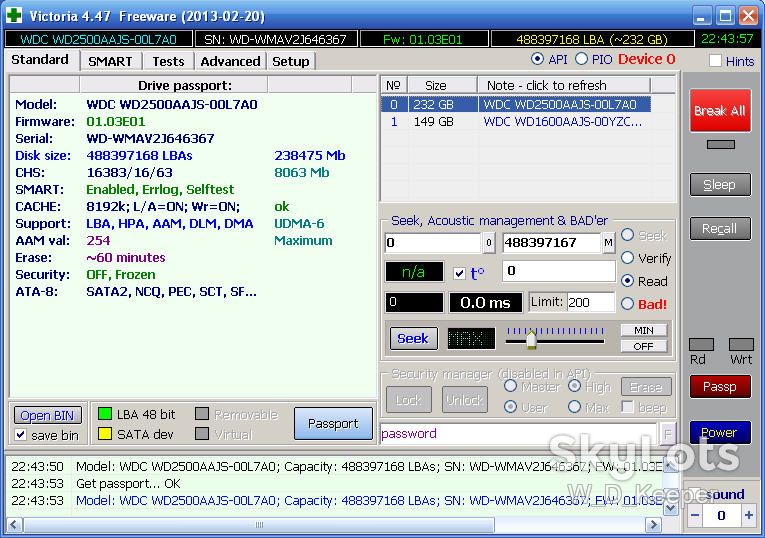Open the Tests tab

(168, 61)
